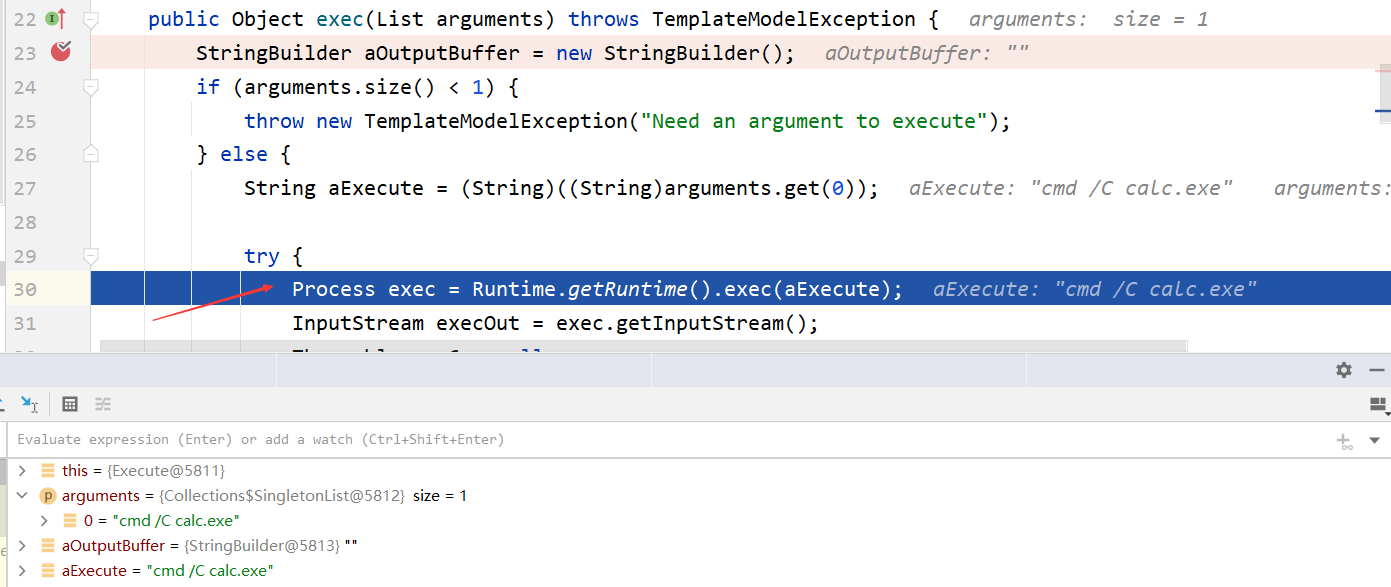Expand the aOutputBuffer variable node
This screenshot has height=587, width=1391.
(22, 546)
